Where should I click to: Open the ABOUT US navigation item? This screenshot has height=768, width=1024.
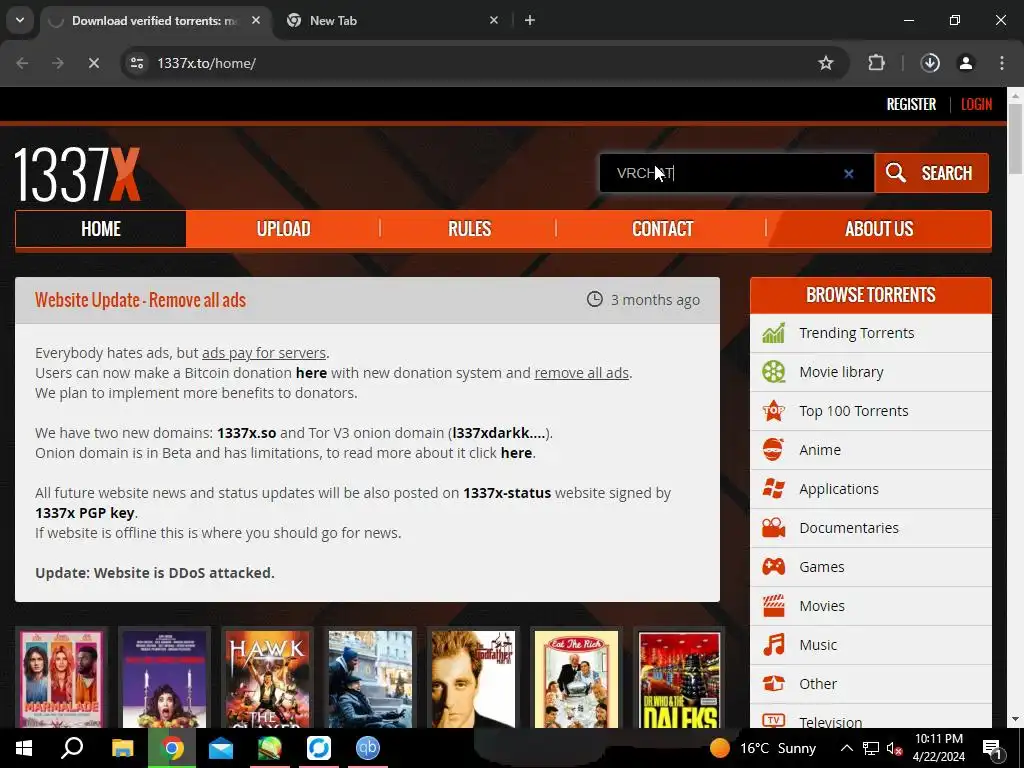pyautogui.click(x=878, y=229)
